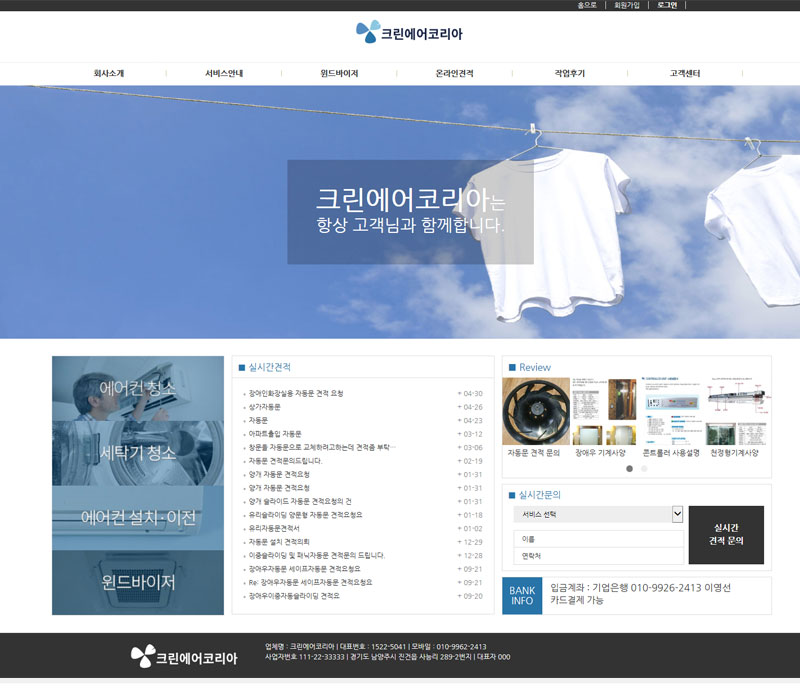Click the 로그인 link at top
The height and width of the screenshot is (693, 800).
pos(667,5)
